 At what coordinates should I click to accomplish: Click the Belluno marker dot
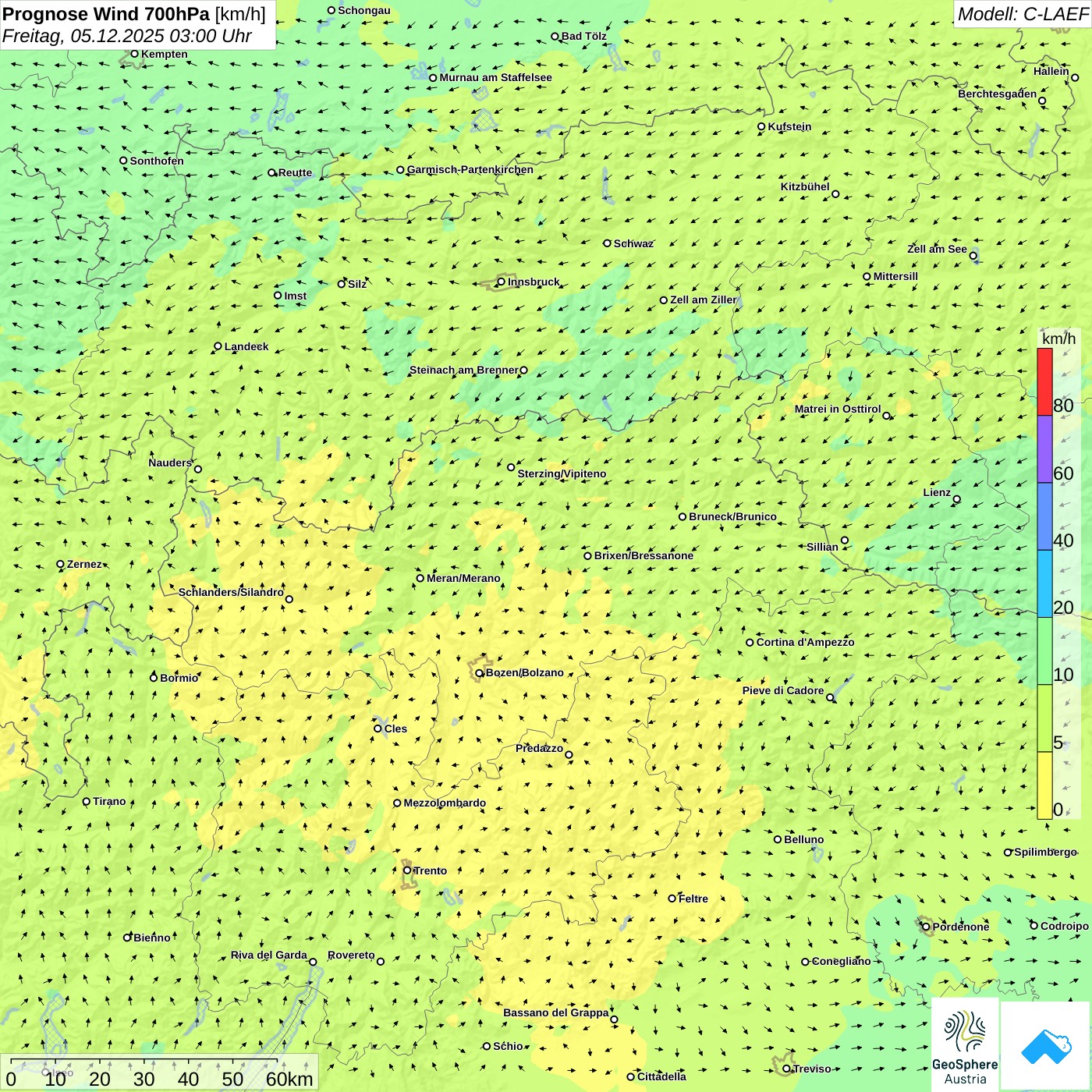778,839
